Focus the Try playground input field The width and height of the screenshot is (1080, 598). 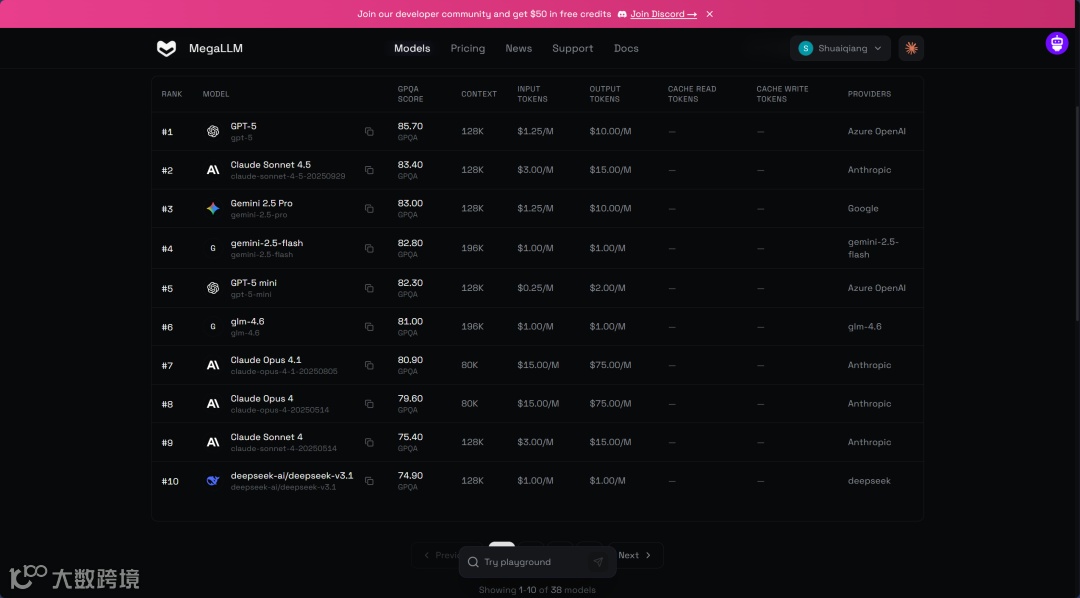[537, 562]
